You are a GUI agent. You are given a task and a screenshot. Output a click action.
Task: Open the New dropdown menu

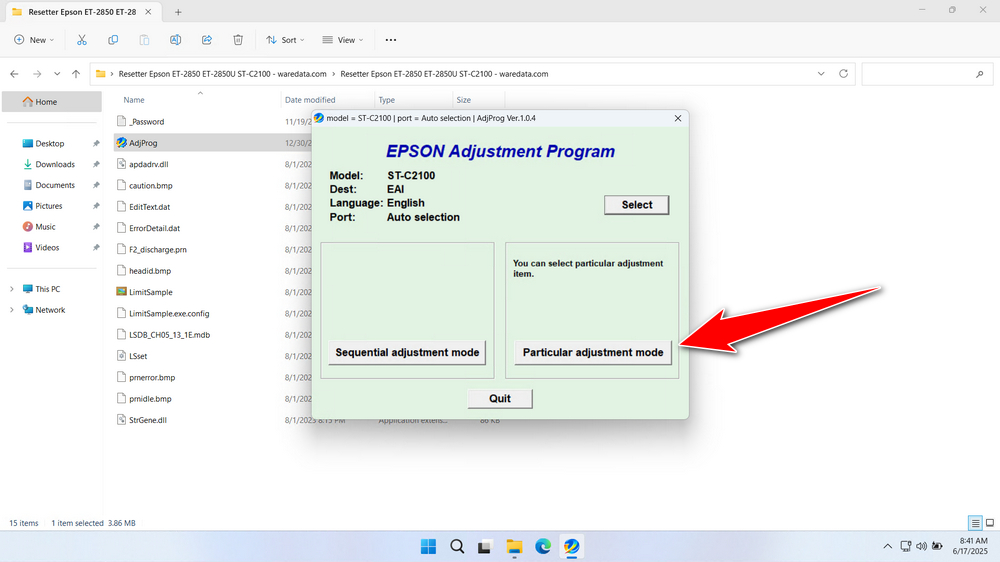34,40
